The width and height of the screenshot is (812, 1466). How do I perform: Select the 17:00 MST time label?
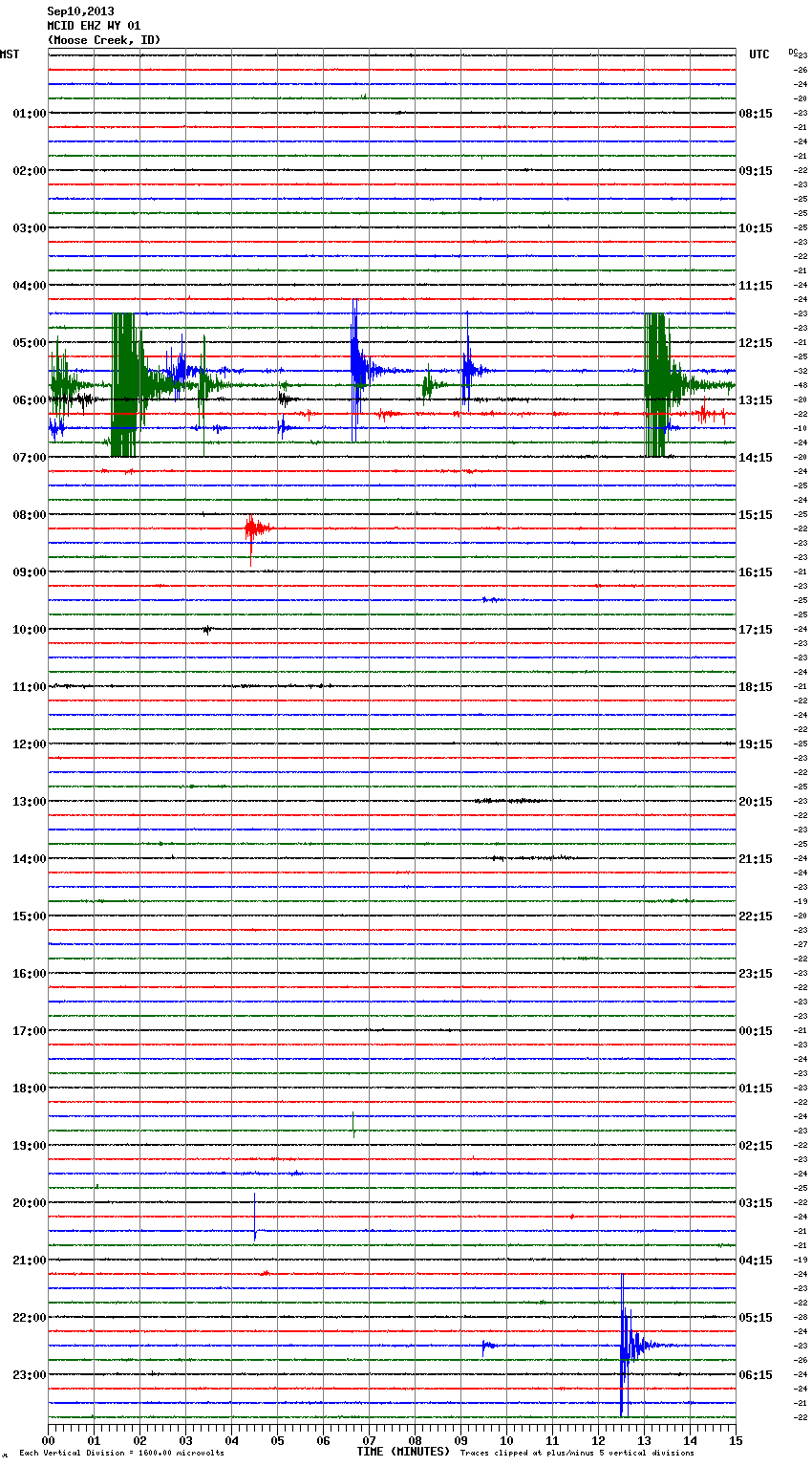[30, 1030]
